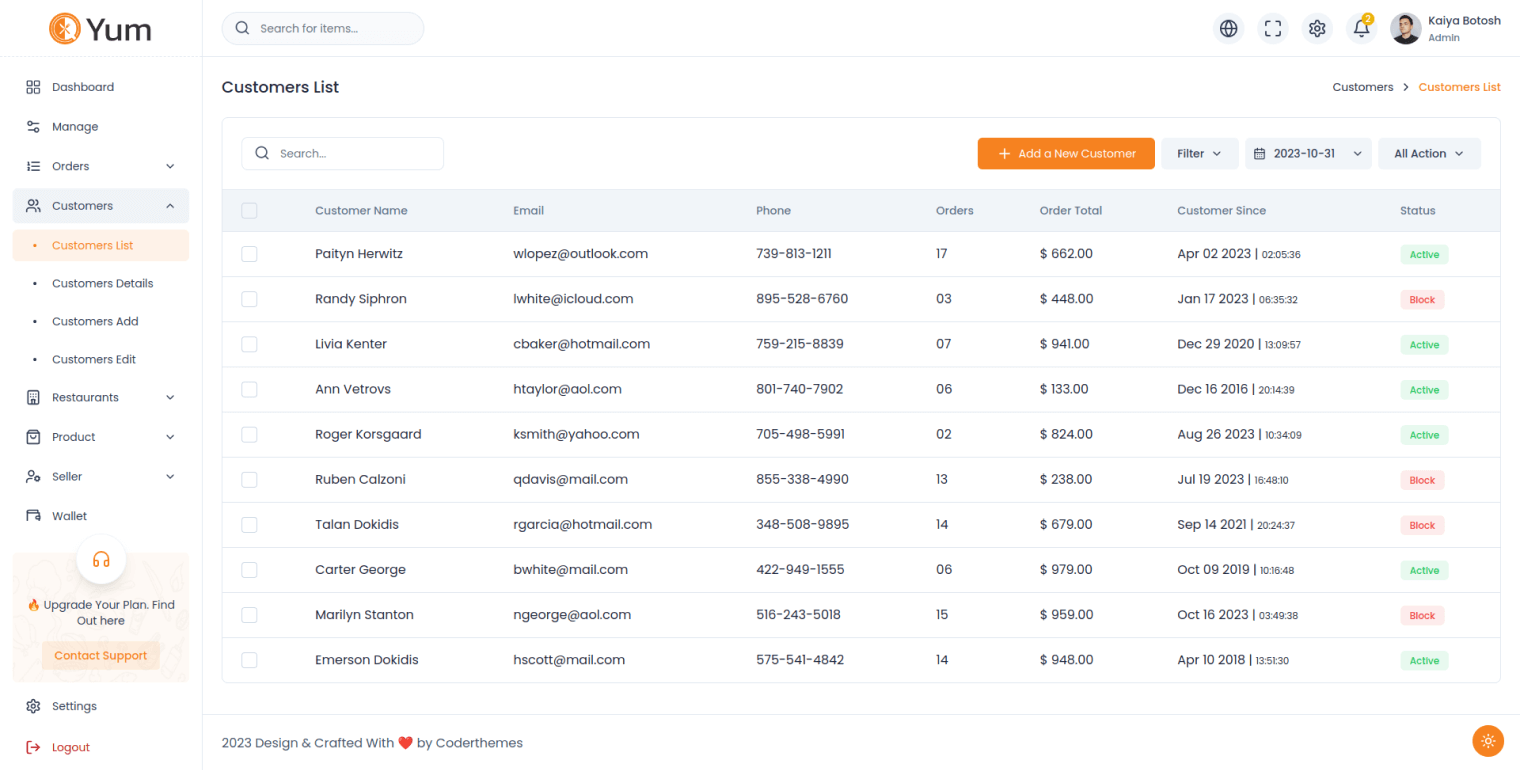Toggle fullscreen mode icon
The image size is (1520, 770).
click(x=1273, y=29)
